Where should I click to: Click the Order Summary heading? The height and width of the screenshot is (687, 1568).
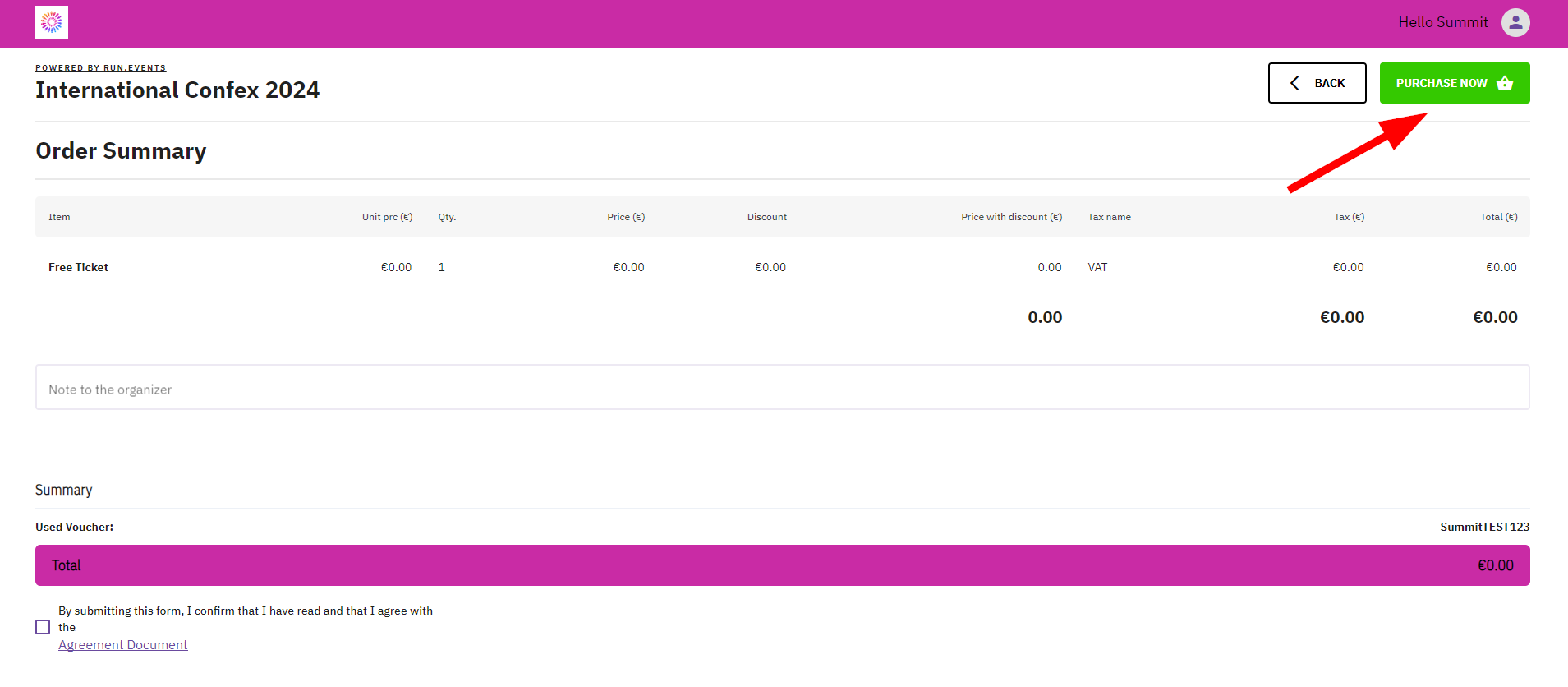[x=121, y=151]
